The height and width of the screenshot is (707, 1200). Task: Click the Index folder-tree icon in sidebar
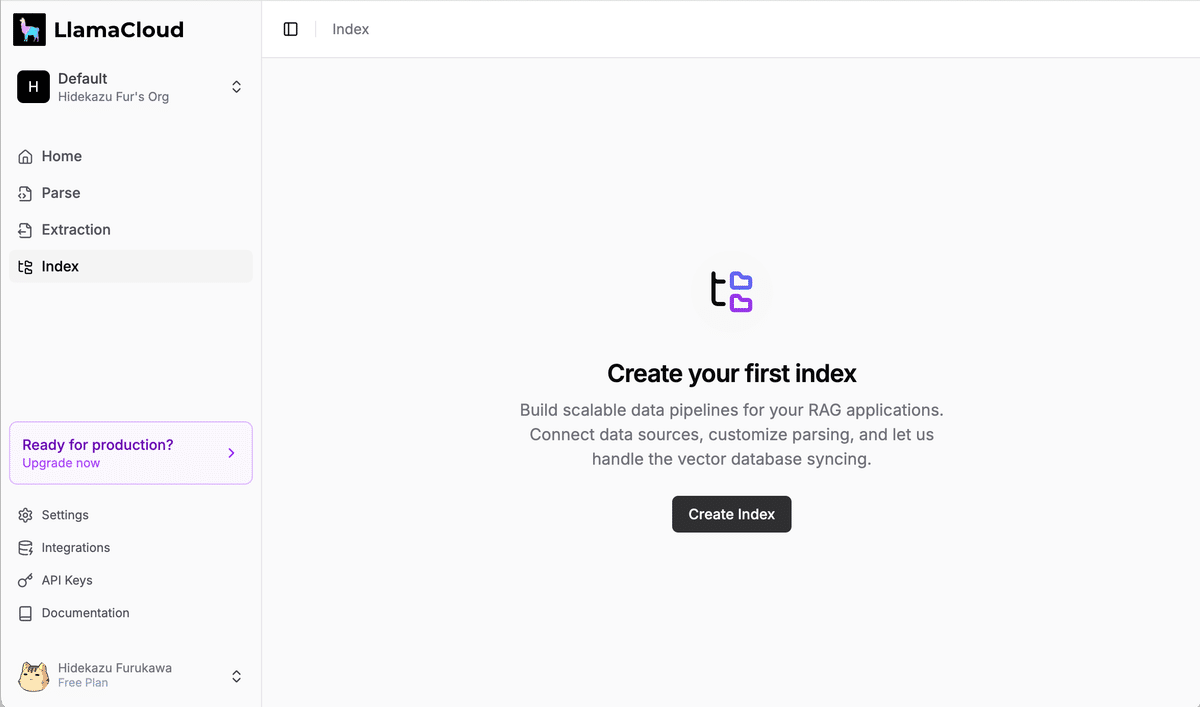coord(26,267)
